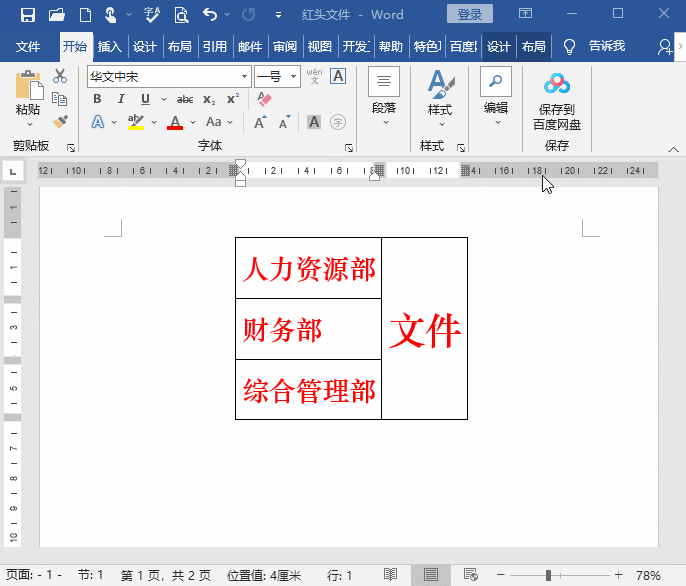Copy the selection icon
686x586 pixels.
pos(60,99)
